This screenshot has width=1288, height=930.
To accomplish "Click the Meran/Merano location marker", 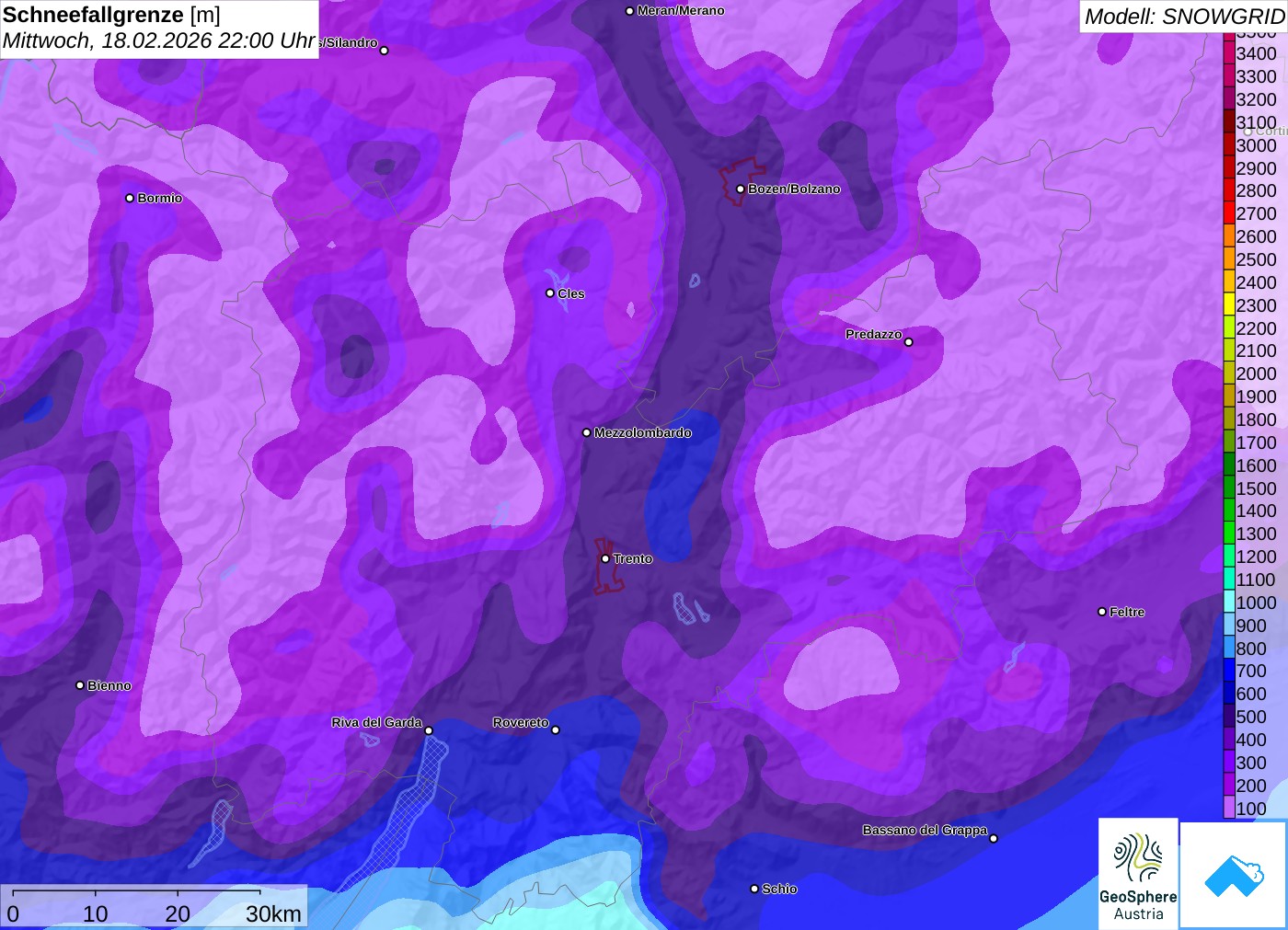I will point(629,11).
